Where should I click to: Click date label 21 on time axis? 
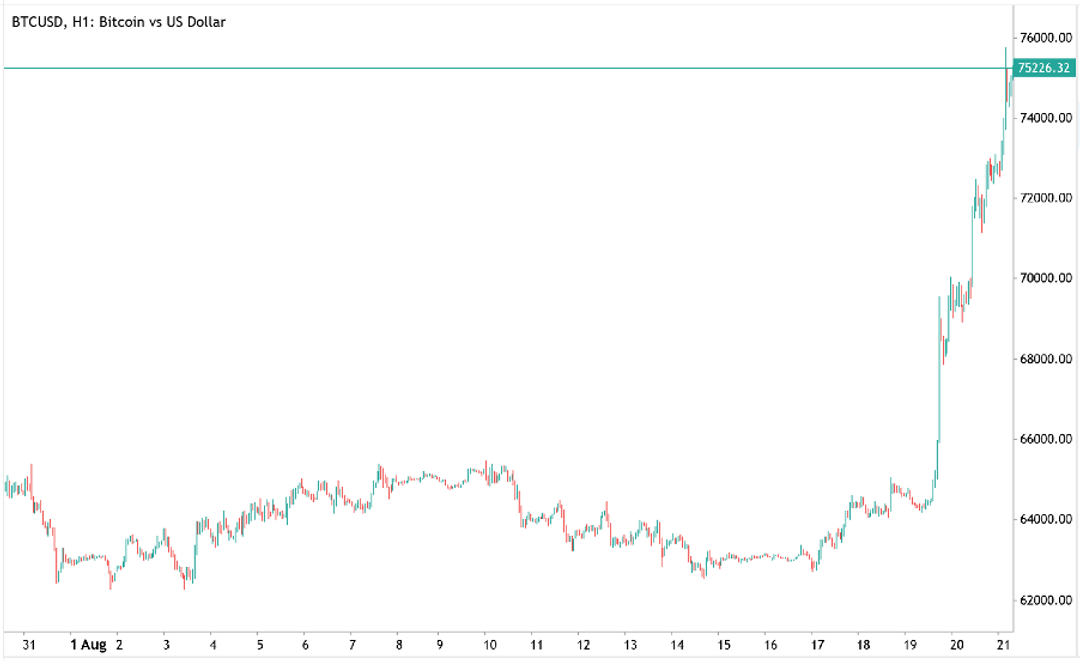(x=1004, y=645)
